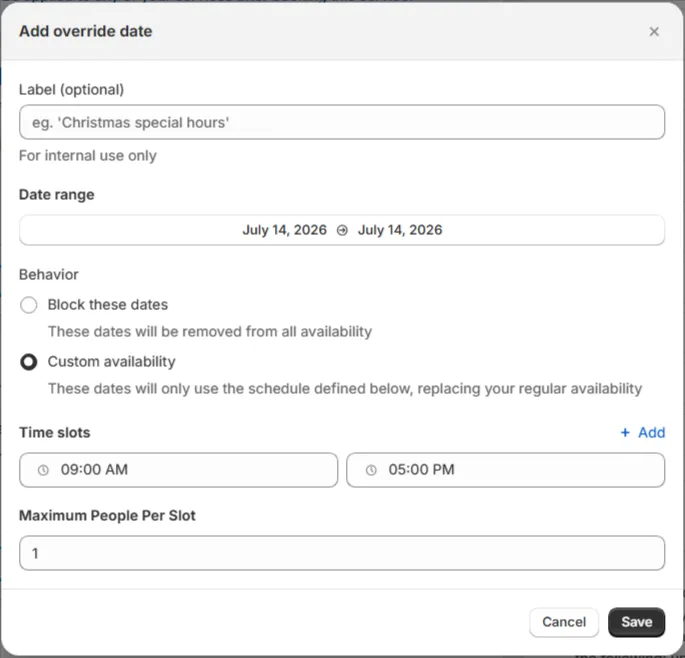Click the 'Maximum People Per Slot' label
The width and height of the screenshot is (685, 658).
tap(107, 516)
